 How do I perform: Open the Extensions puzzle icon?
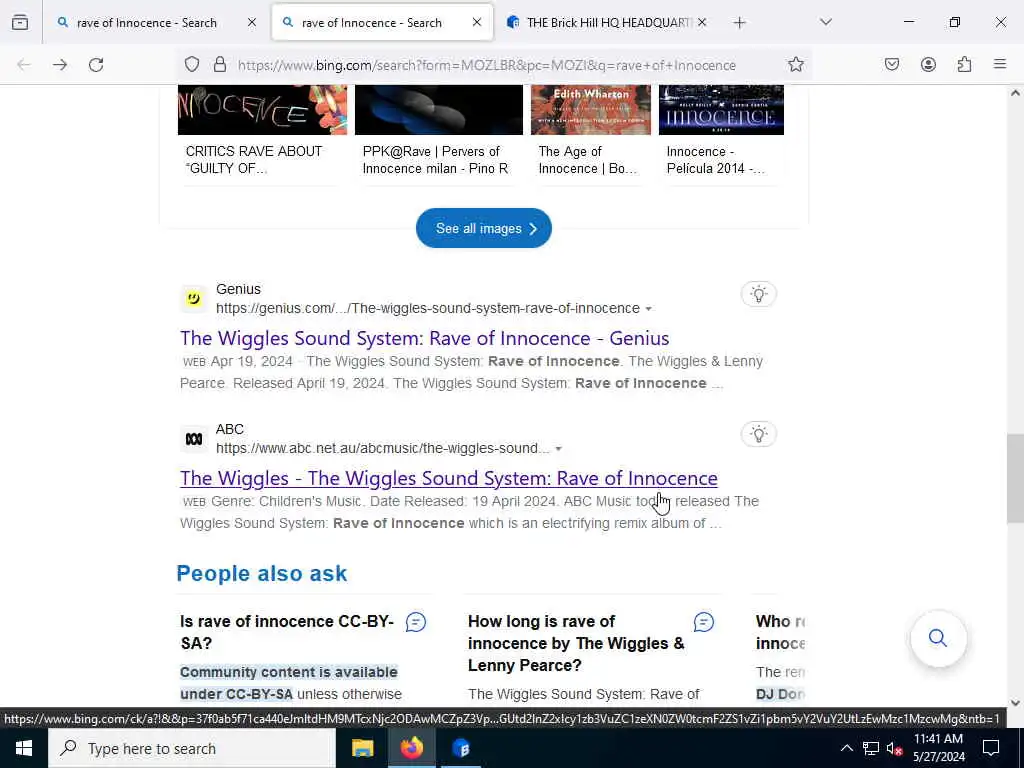click(964, 65)
